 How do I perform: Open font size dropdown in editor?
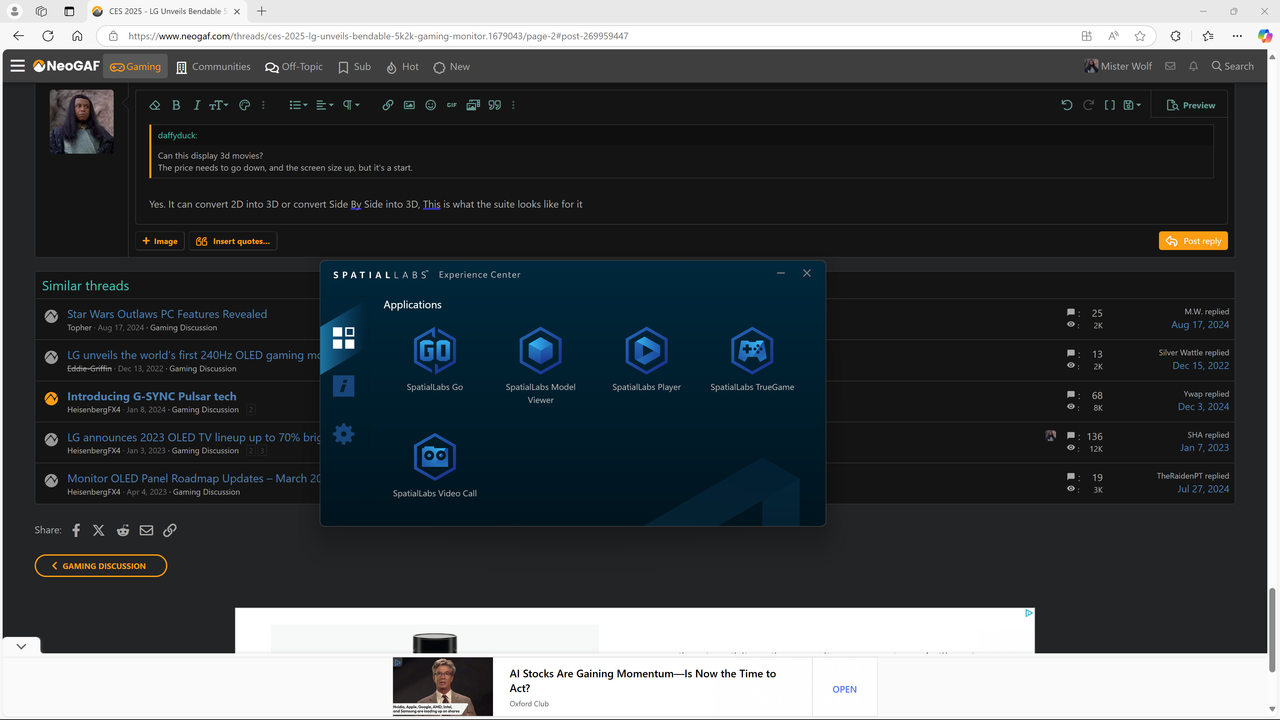(218, 105)
